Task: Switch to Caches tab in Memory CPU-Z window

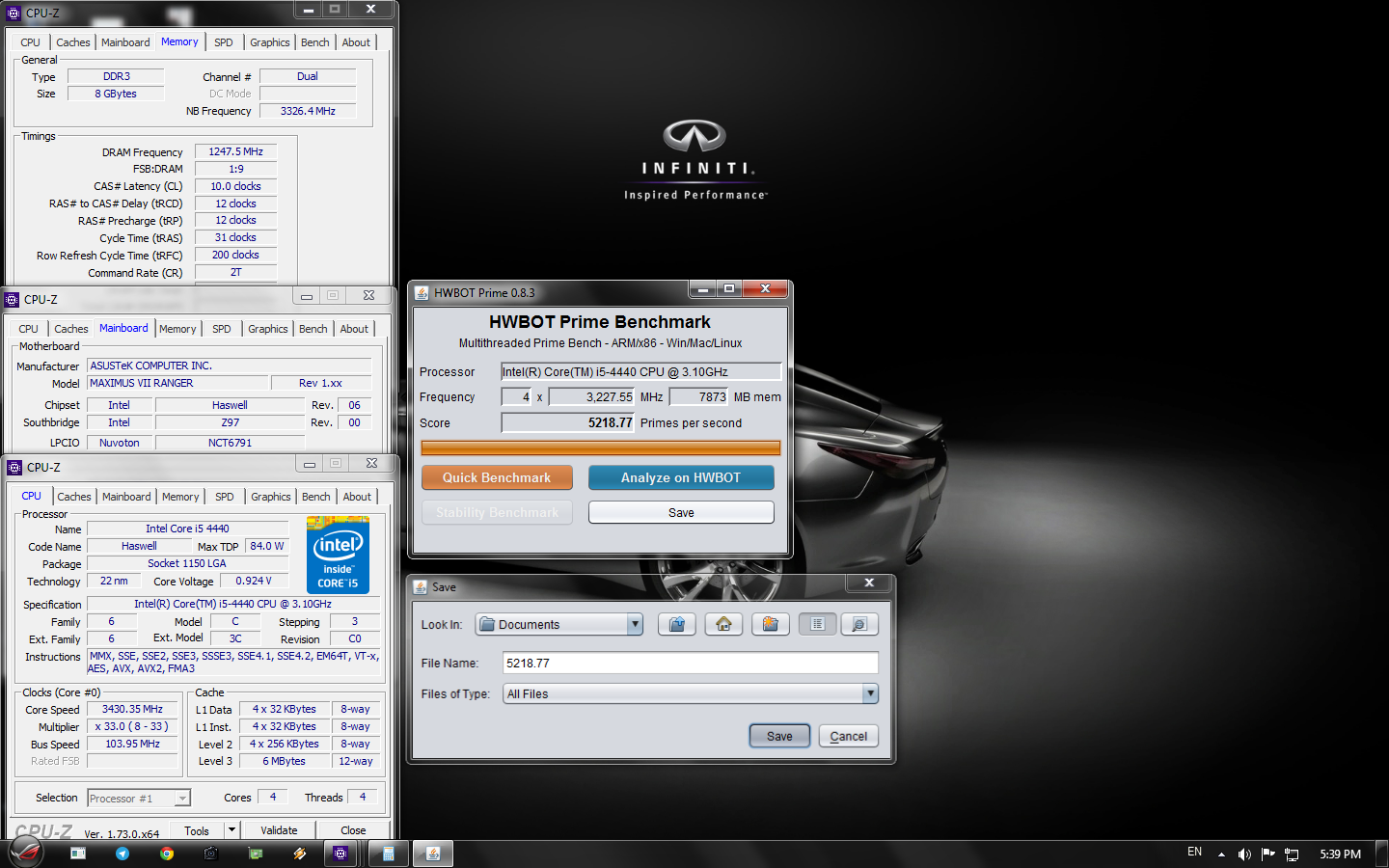Action: pyautogui.click(x=73, y=42)
